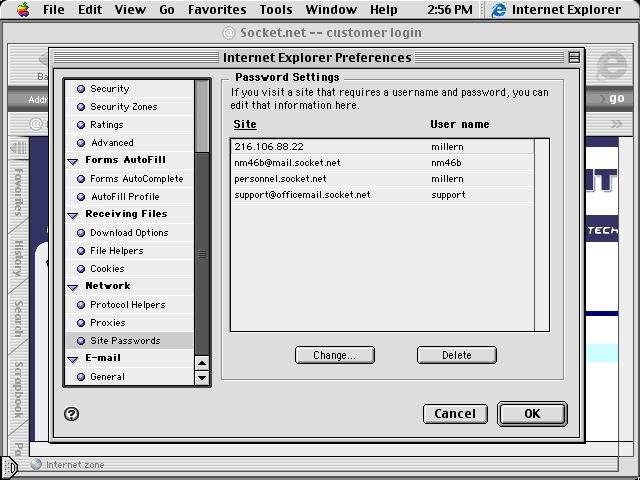Select the 216.106.88.22 password entry

tap(382, 147)
